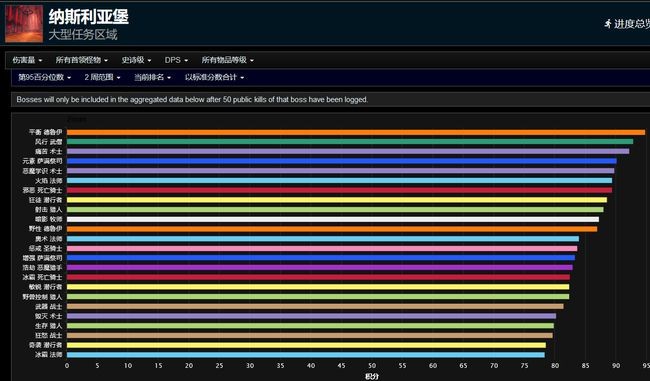Screen dimensions: 650x381
Task: Click the 纳斯利亚堡 zone title
Action: tap(89, 17)
